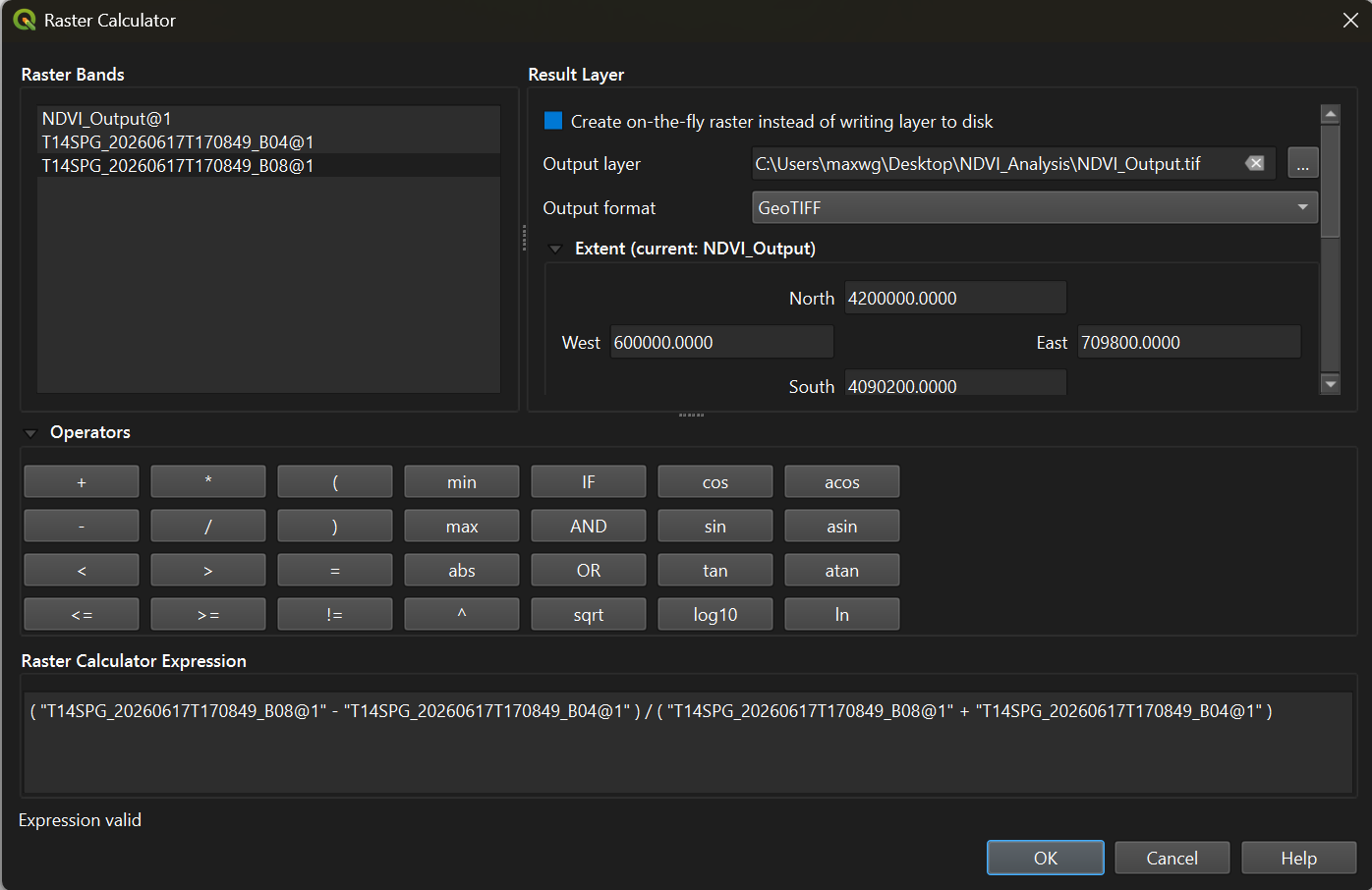This screenshot has height=890, width=1372.
Task: Insert the atan function
Action: click(842, 570)
